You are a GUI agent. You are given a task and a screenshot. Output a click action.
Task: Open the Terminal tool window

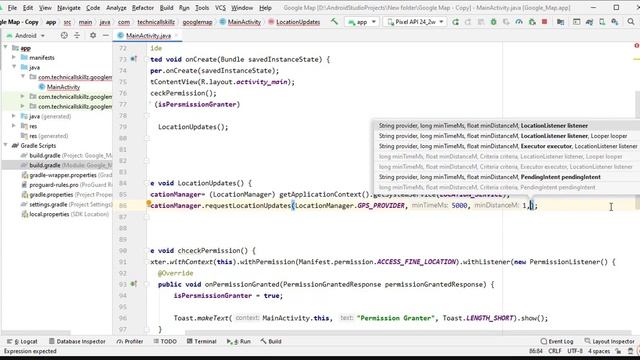tap(202, 341)
